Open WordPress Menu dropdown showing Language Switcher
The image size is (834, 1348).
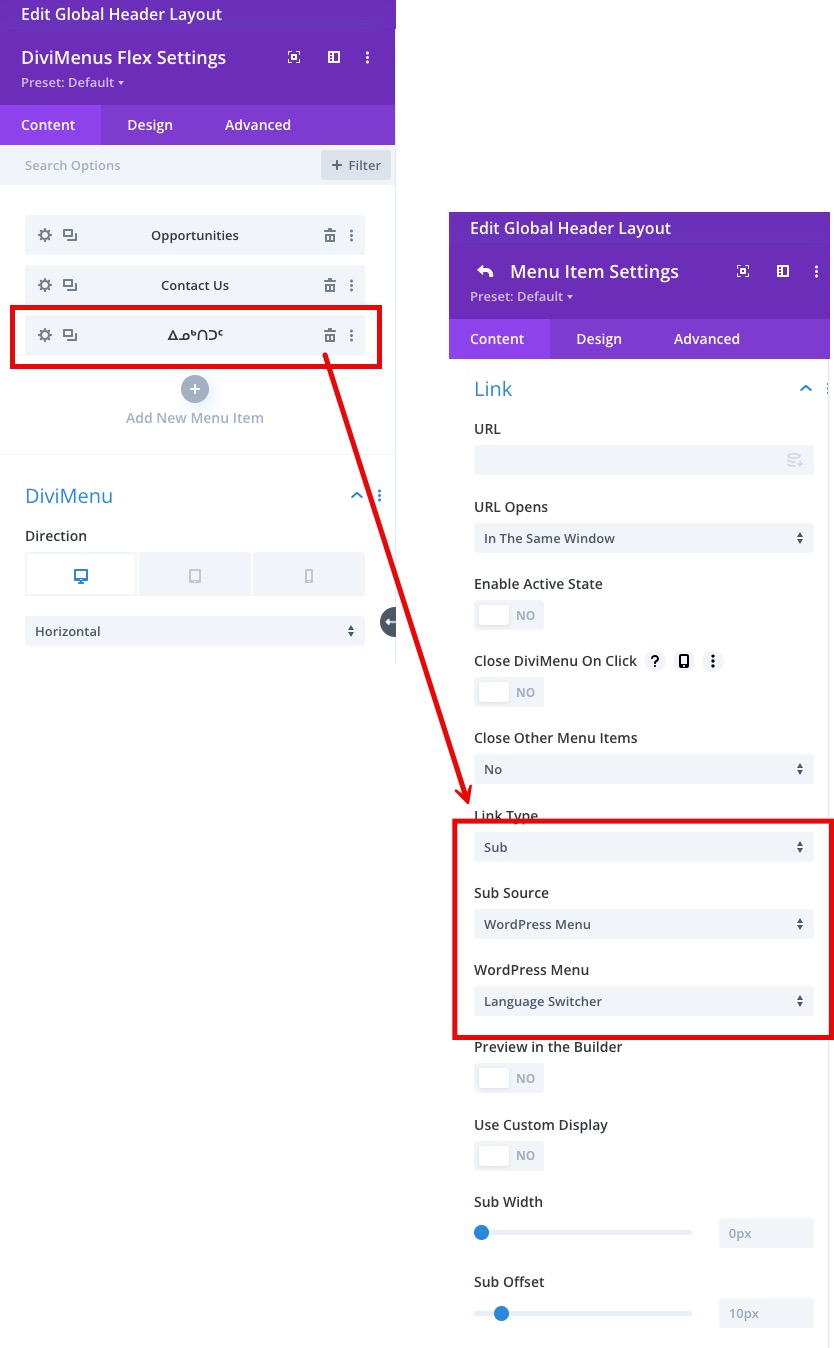coord(643,1001)
